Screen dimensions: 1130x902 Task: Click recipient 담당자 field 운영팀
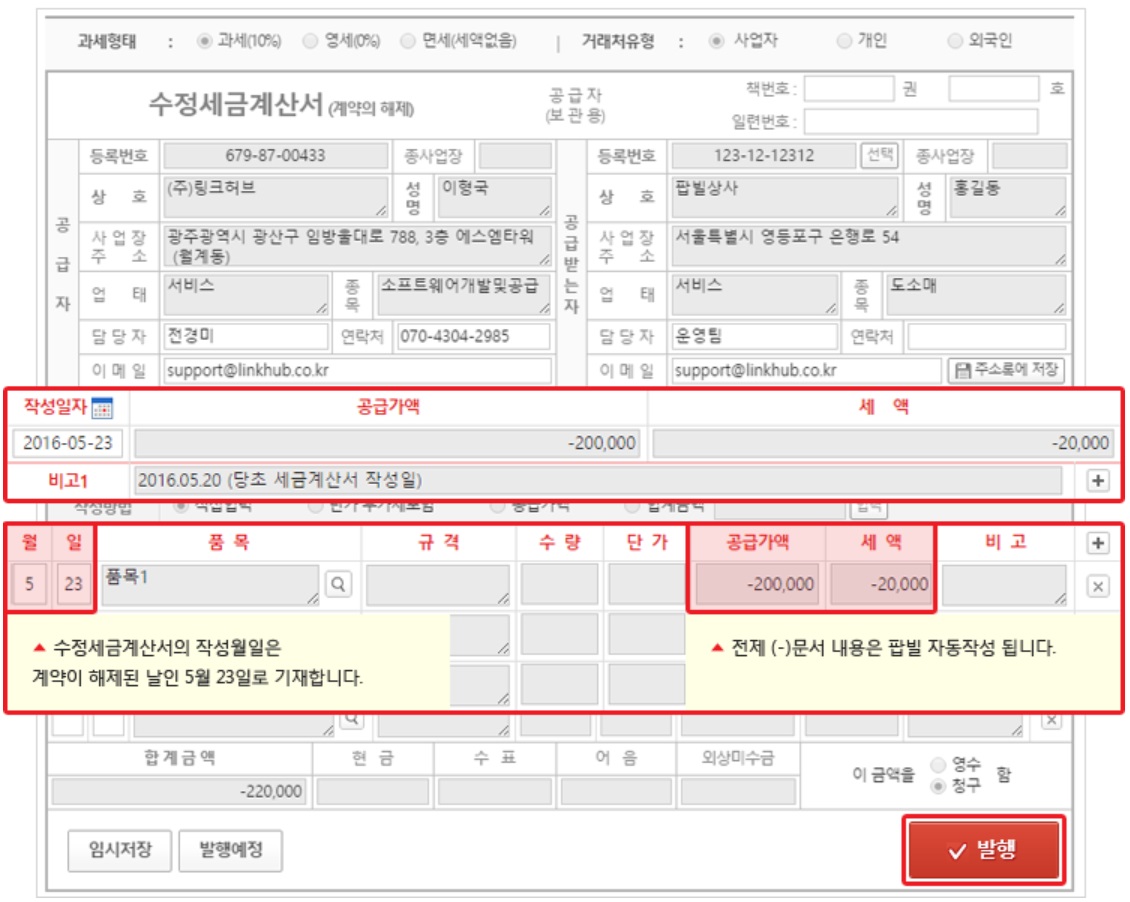[x=755, y=336]
